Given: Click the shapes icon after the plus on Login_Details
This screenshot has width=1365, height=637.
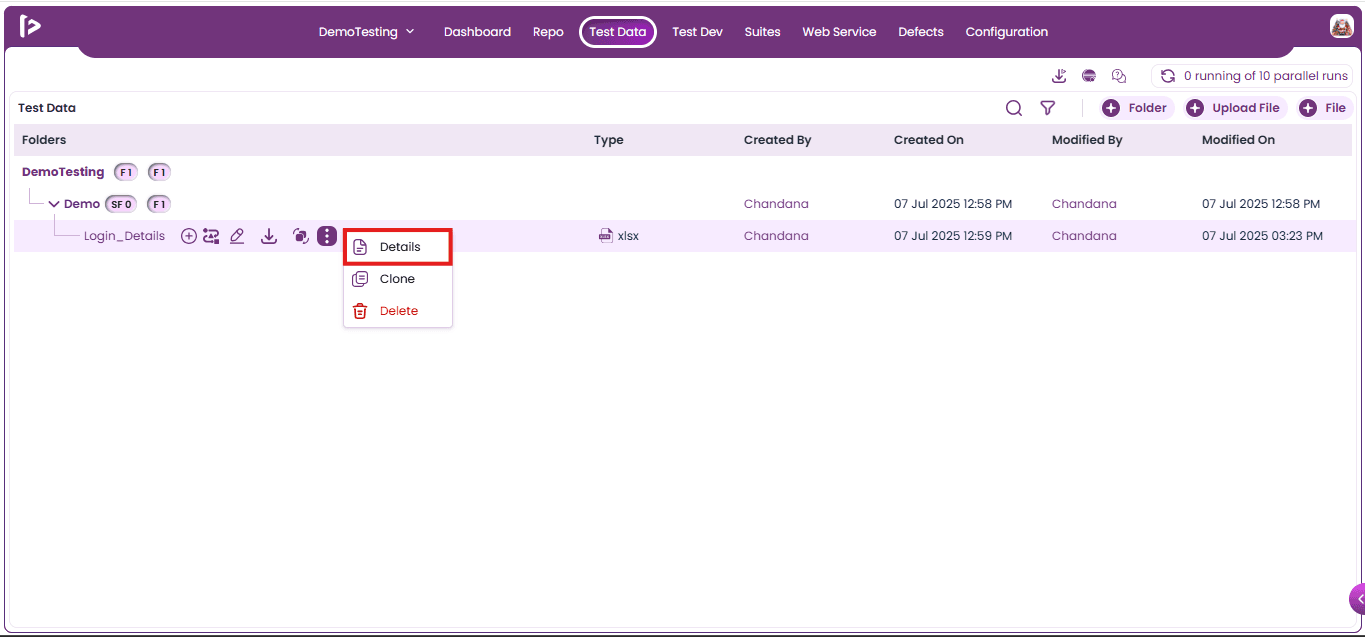Looking at the screenshot, I should click(211, 236).
